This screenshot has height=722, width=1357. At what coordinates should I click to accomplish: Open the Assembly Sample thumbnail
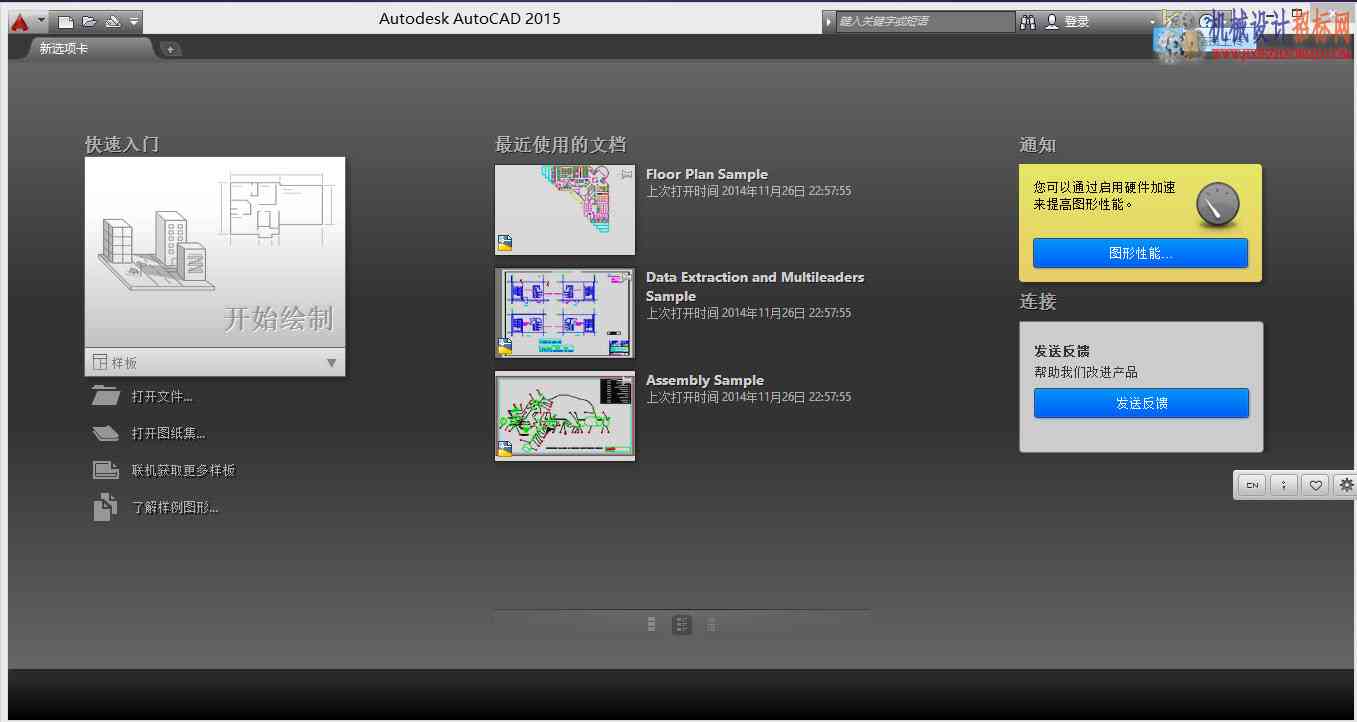(x=565, y=416)
